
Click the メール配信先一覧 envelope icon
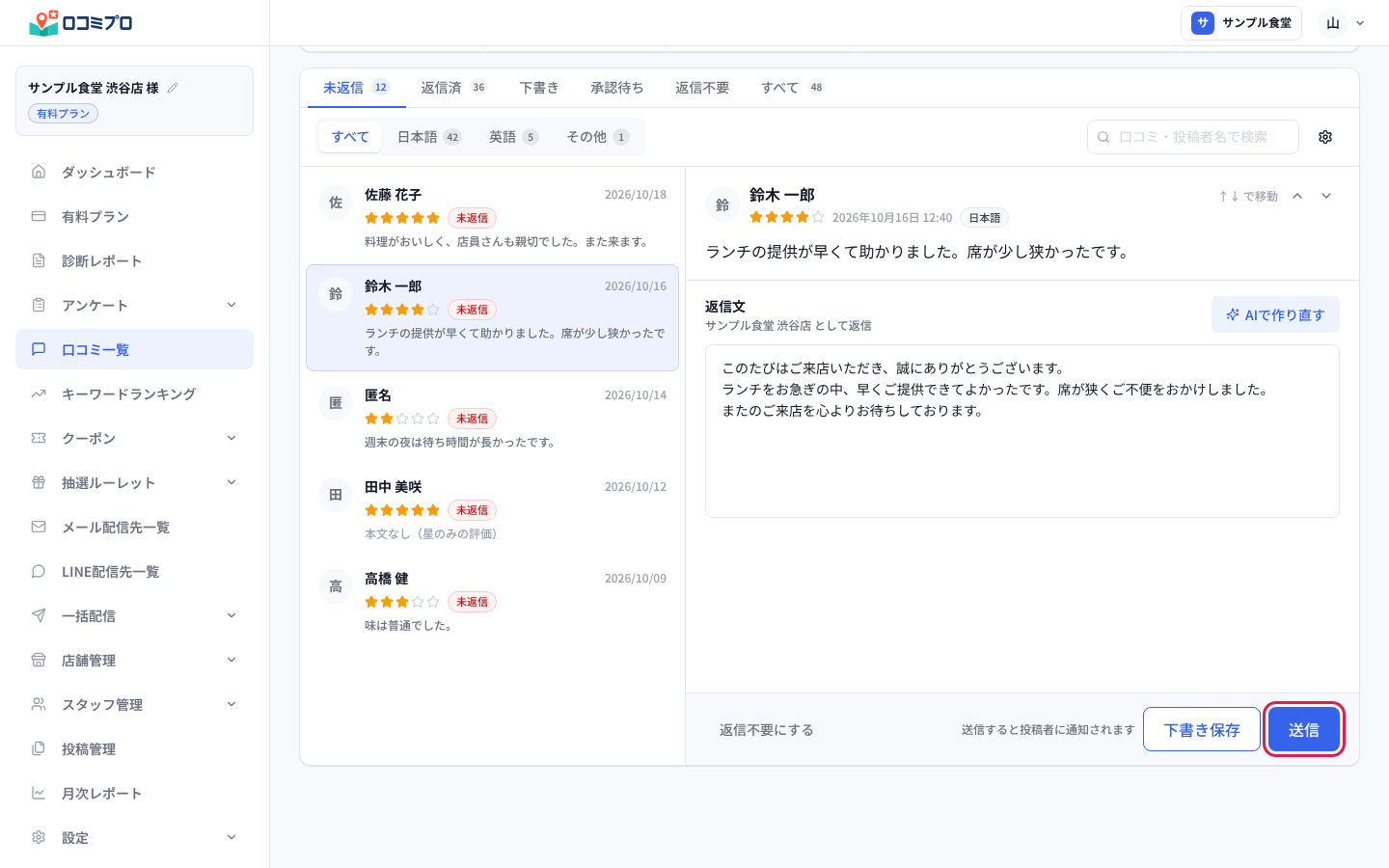coord(39,527)
